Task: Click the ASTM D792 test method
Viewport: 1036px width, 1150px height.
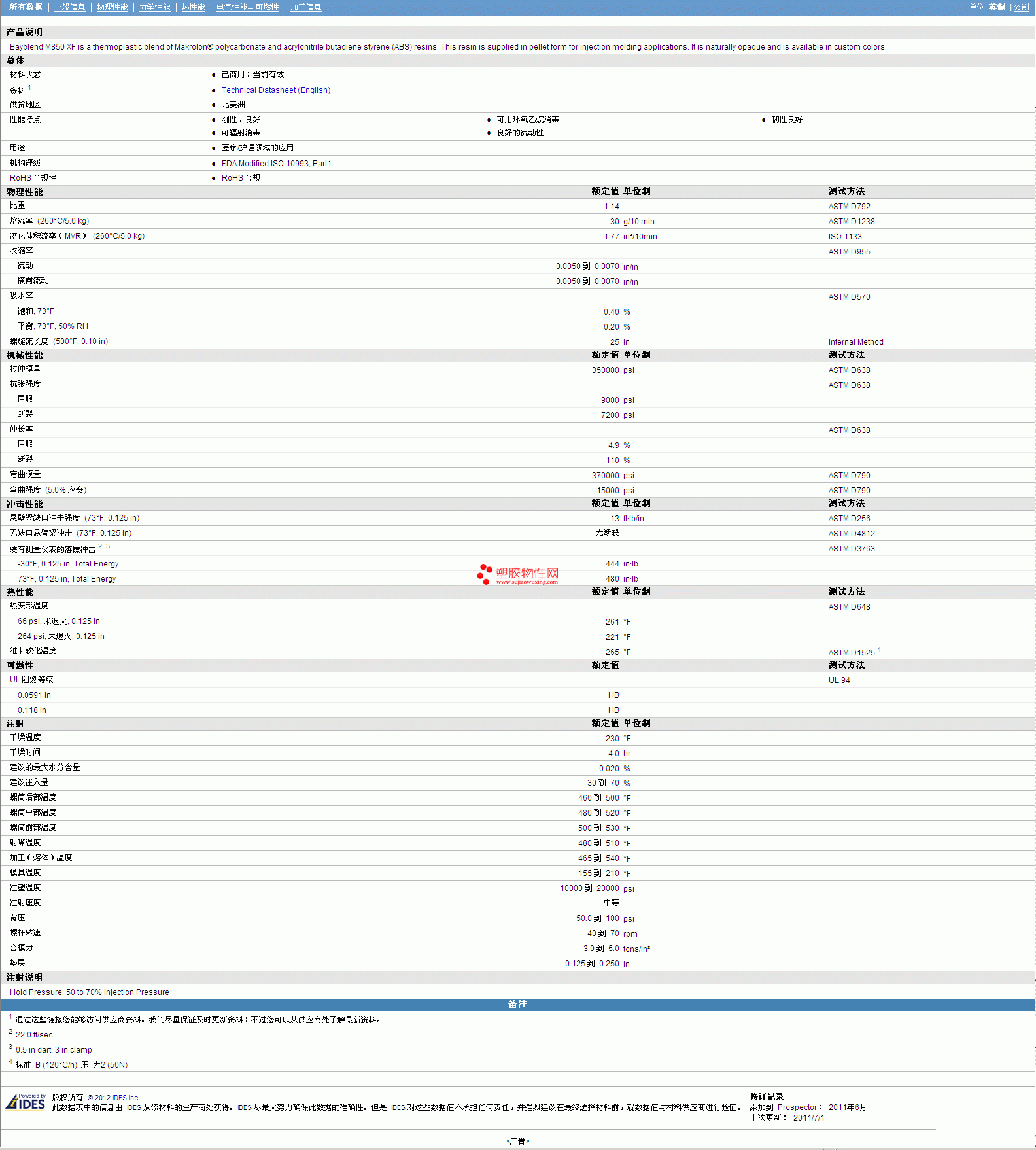Action: point(849,207)
